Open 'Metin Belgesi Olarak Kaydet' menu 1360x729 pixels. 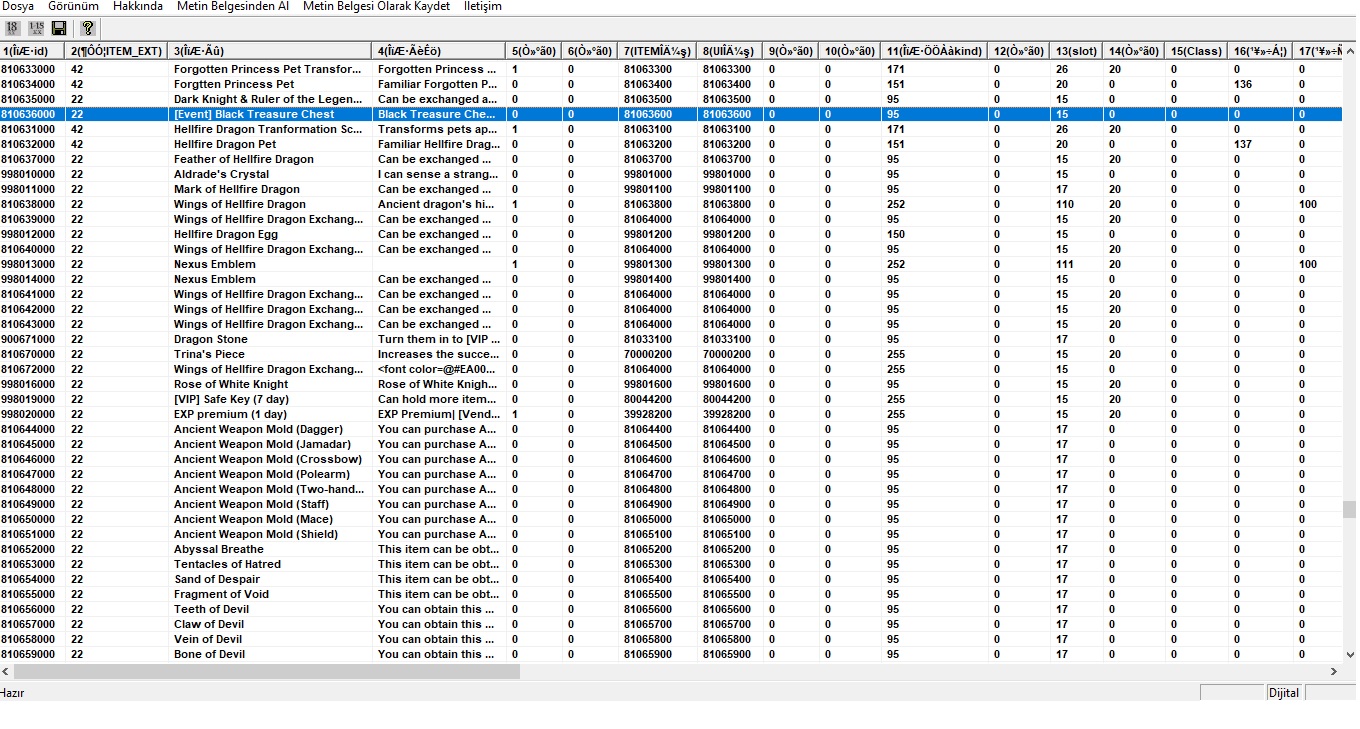(377, 6)
